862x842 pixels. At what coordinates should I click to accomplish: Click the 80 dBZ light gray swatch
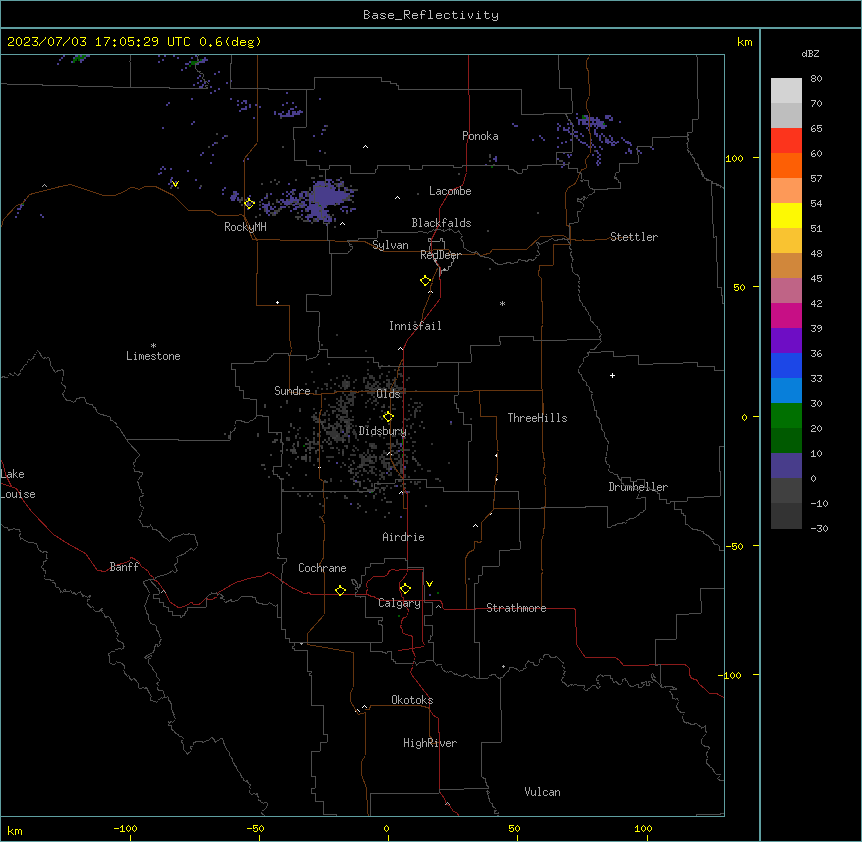[x=786, y=91]
